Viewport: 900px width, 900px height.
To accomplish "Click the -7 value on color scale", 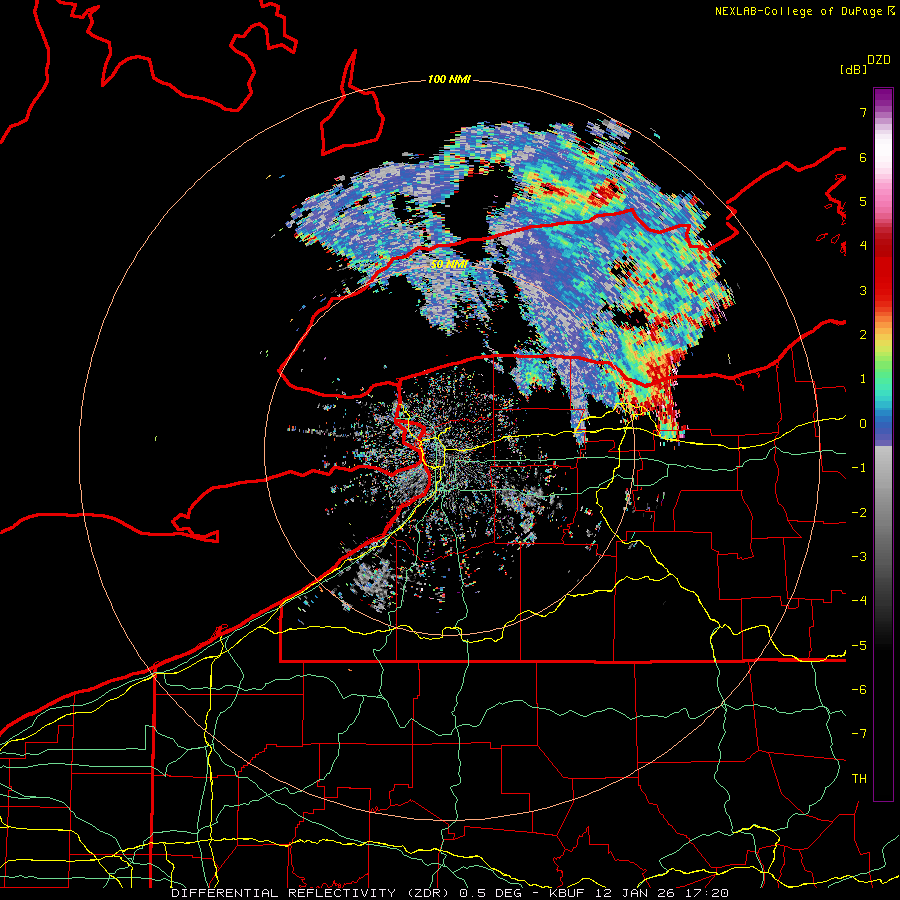I will tap(859, 734).
